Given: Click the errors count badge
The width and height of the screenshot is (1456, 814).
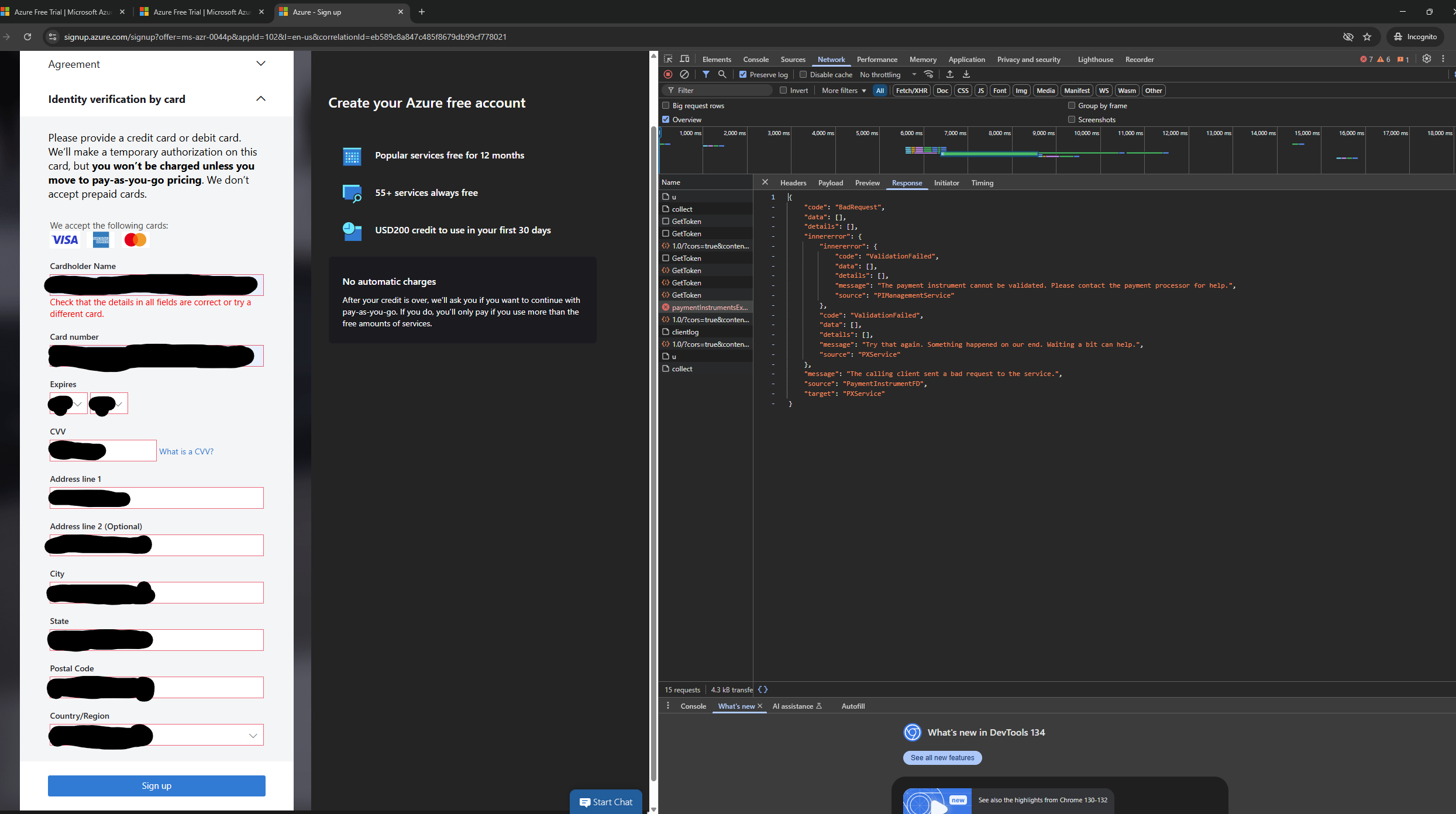Looking at the screenshot, I should (x=1366, y=59).
